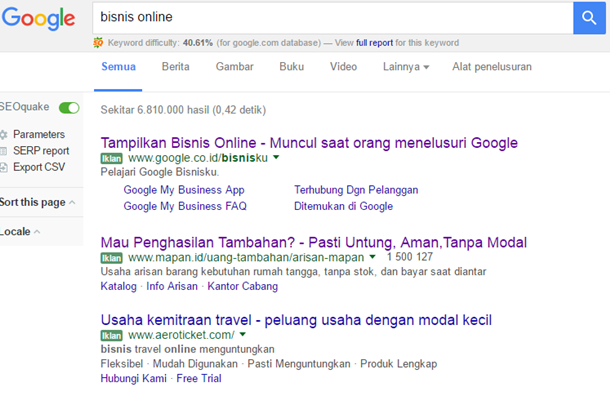Open the Parameters link in SEOquake panel

coord(39,135)
